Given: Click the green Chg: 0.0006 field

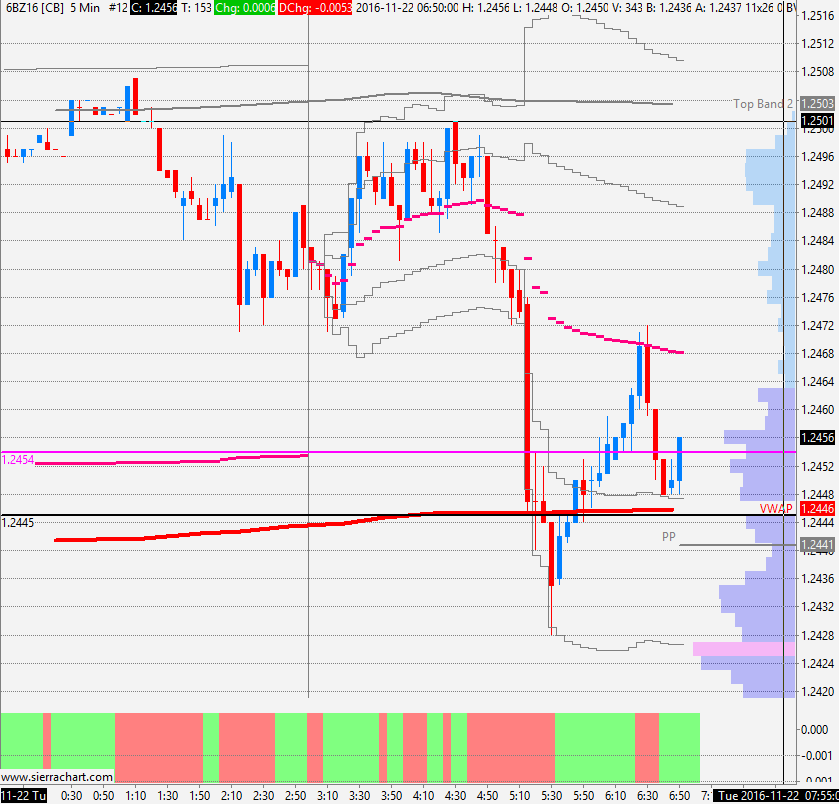Looking at the screenshot, I should coord(245,7).
